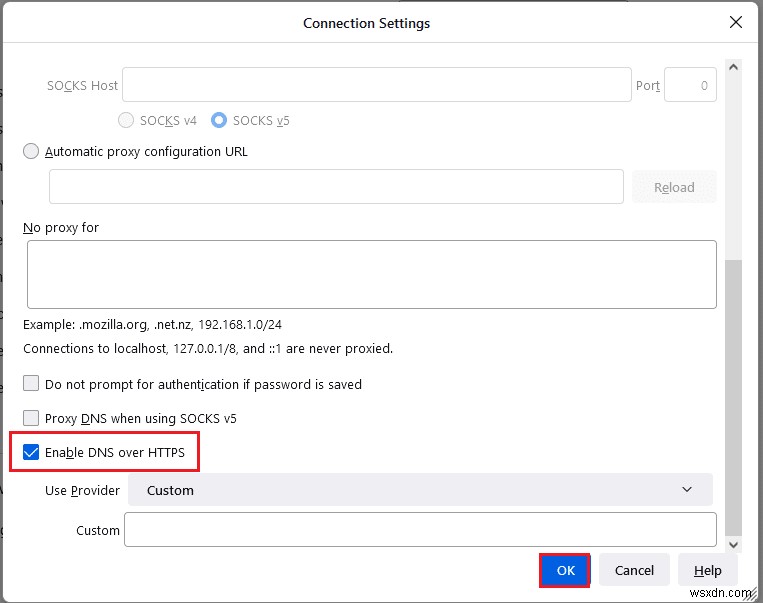
Task: Open the Use Provider dropdown
Action: point(420,490)
